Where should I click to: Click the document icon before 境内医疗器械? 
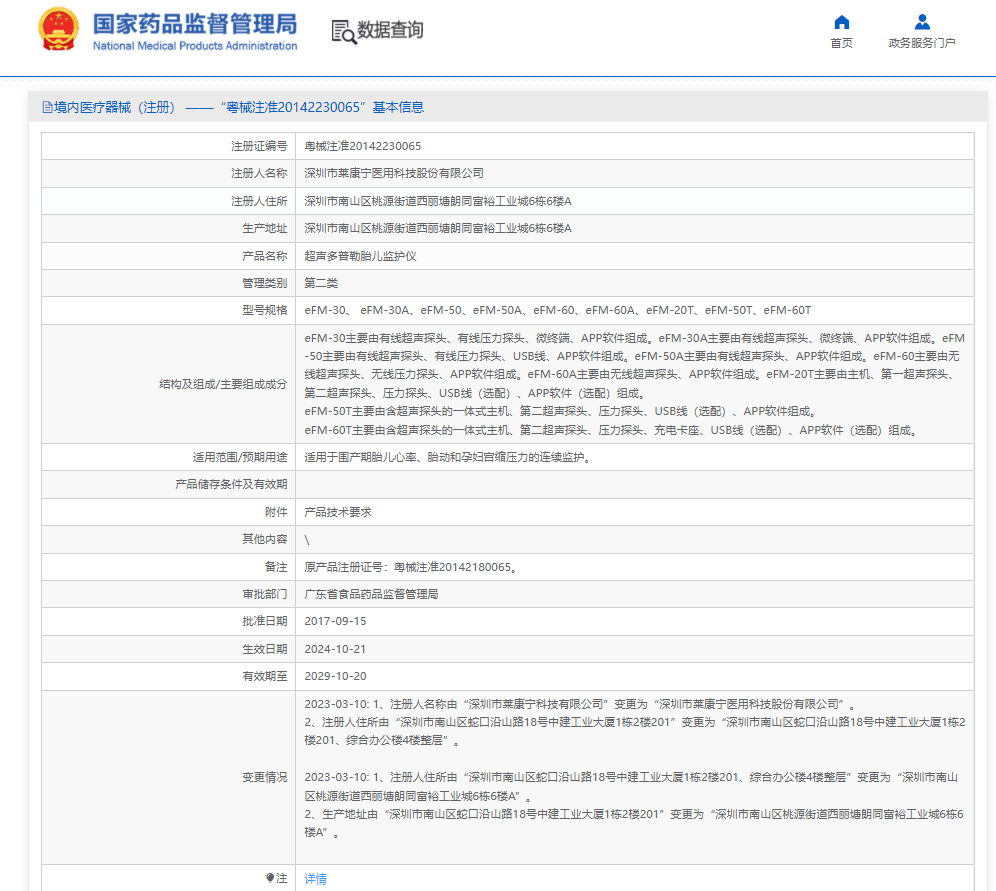click(47, 107)
